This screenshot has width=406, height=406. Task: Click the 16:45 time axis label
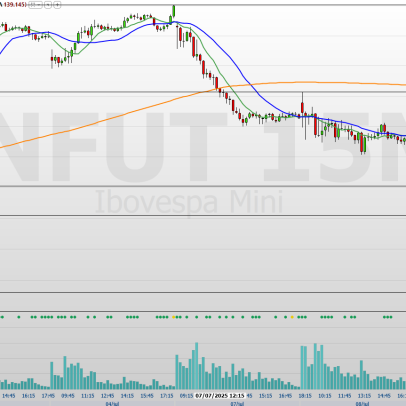tap(285, 396)
